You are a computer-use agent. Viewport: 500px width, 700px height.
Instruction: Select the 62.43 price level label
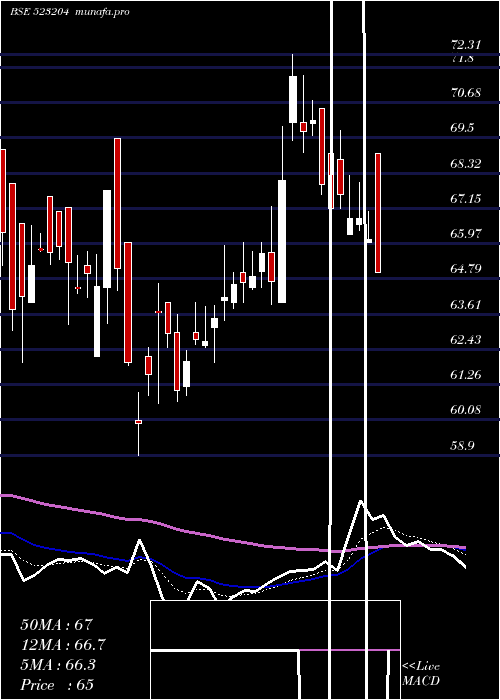tap(466, 340)
